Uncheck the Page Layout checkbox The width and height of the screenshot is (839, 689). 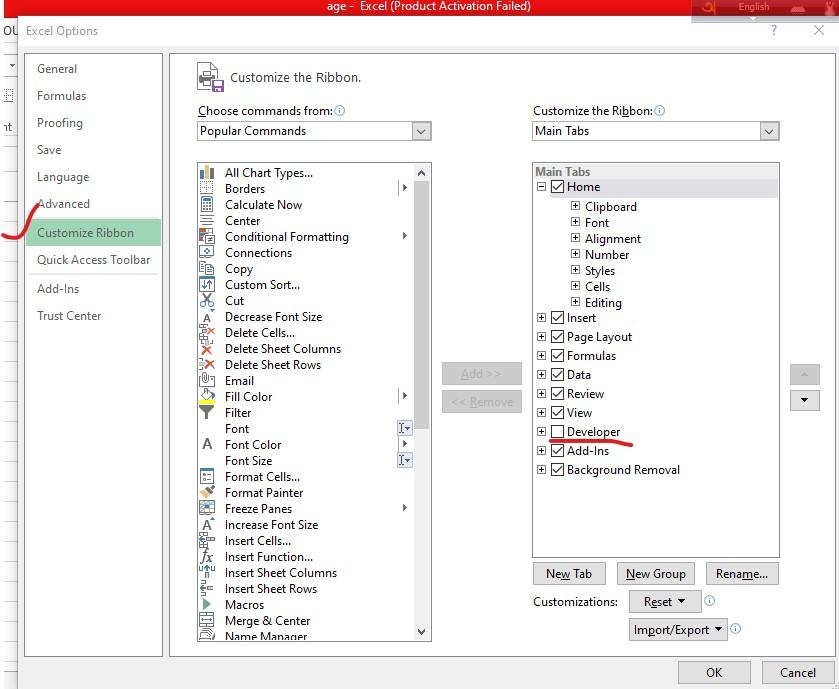[x=557, y=337]
